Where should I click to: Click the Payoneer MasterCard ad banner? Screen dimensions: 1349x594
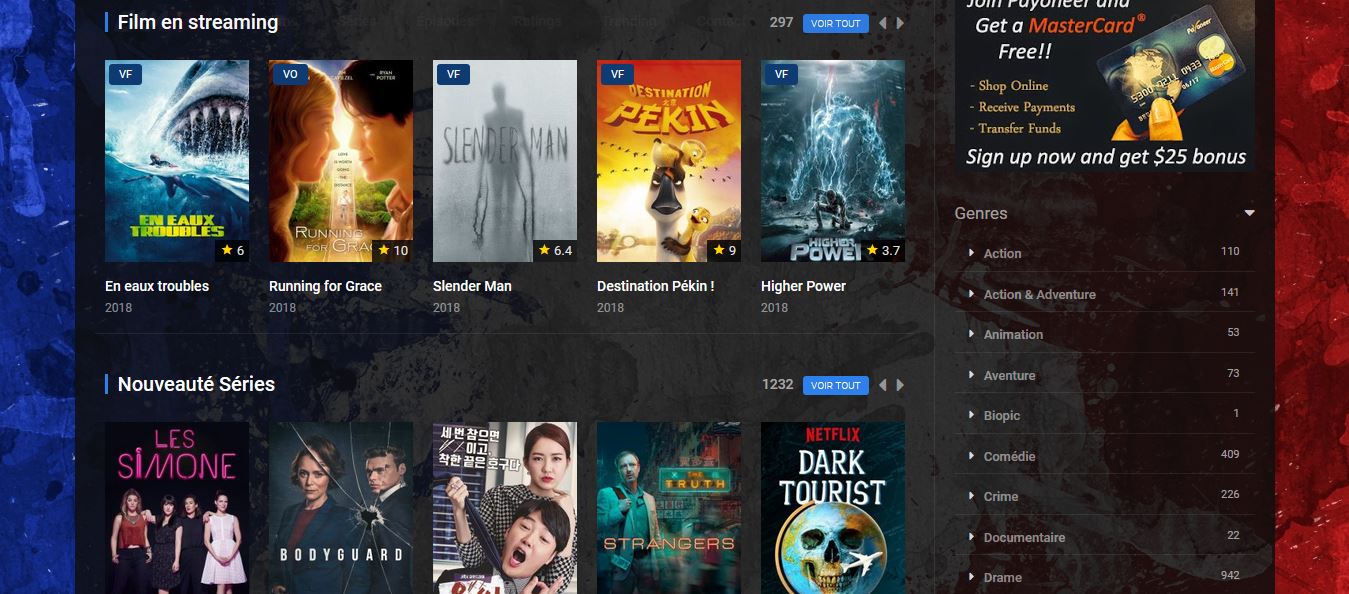1104,85
